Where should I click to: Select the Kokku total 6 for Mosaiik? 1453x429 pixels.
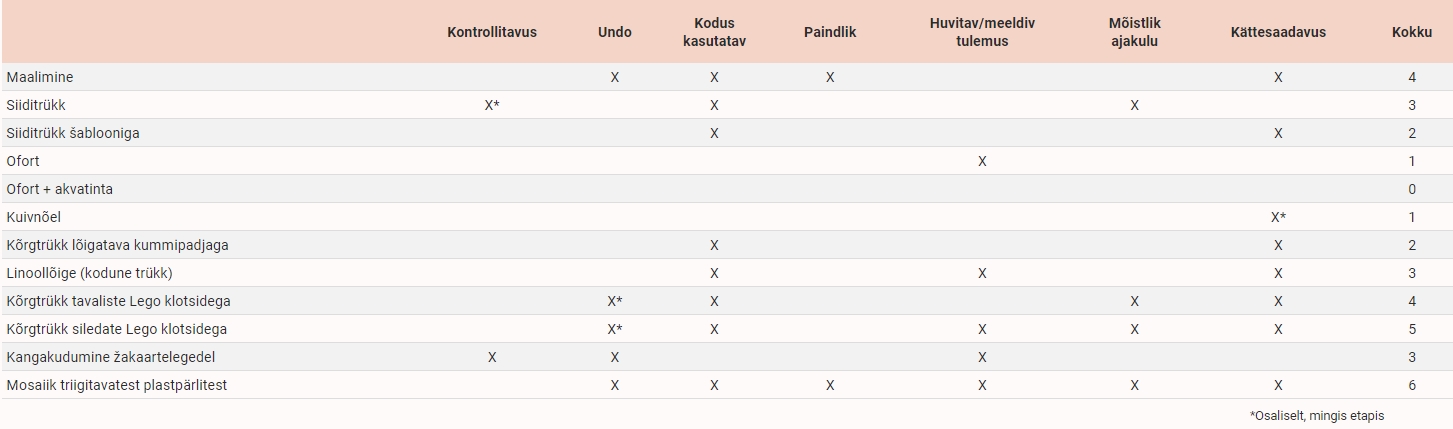(x=1411, y=385)
